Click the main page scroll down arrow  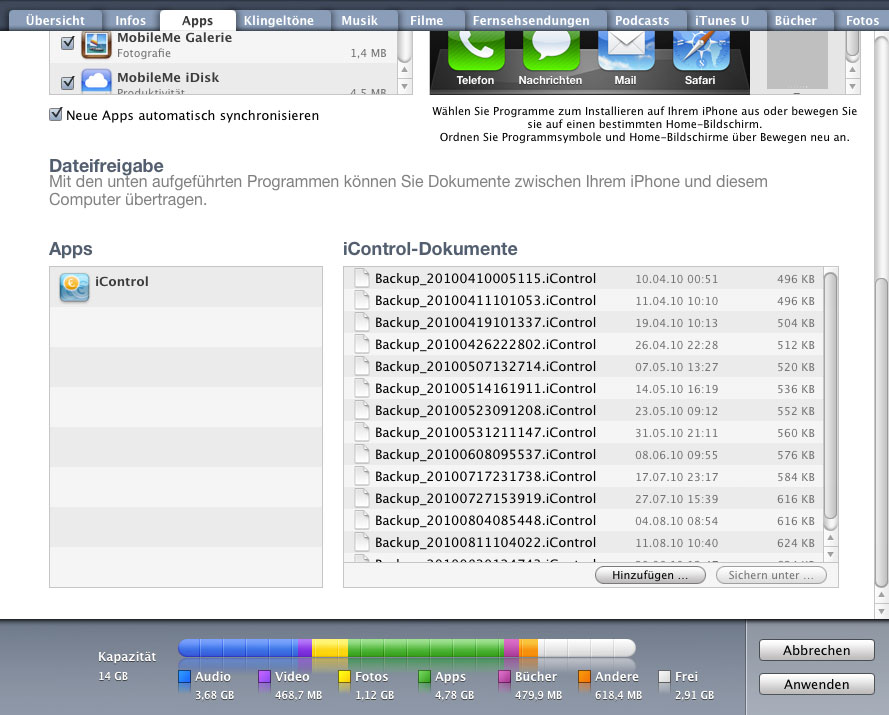(x=881, y=611)
